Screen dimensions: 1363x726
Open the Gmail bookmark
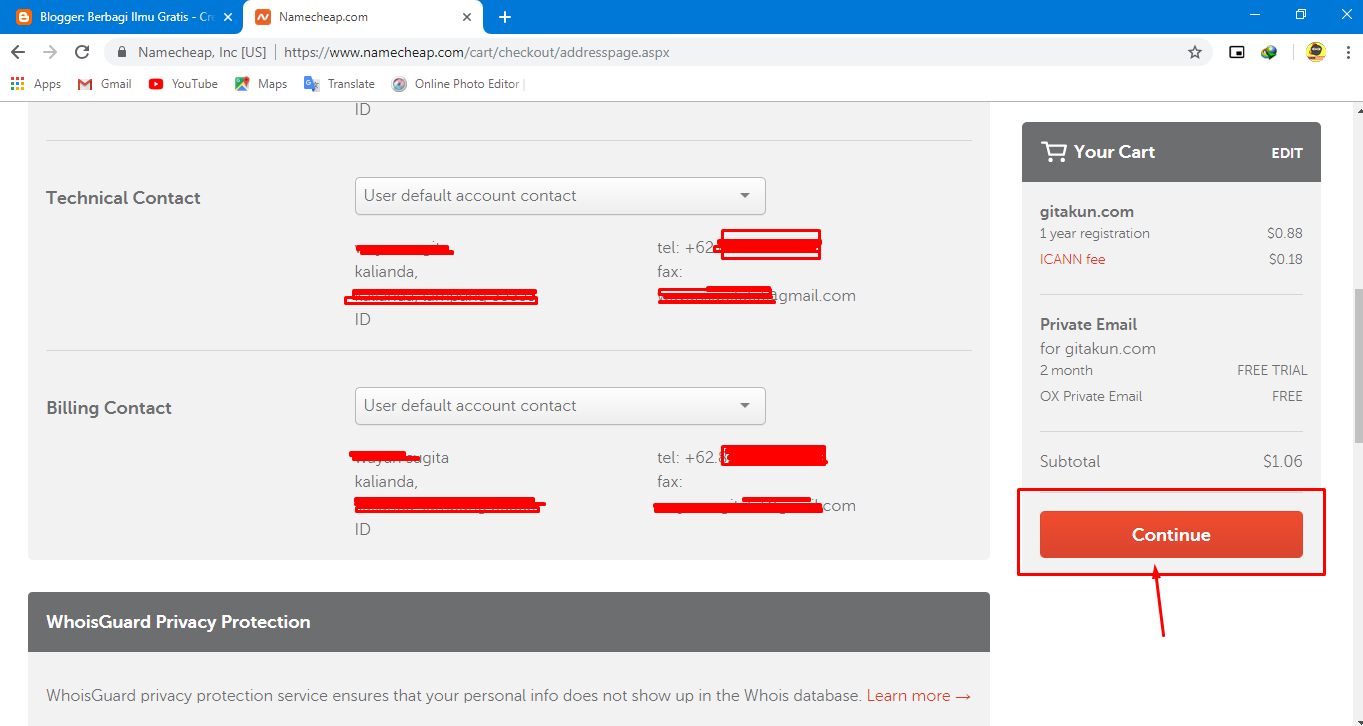coord(105,84)
